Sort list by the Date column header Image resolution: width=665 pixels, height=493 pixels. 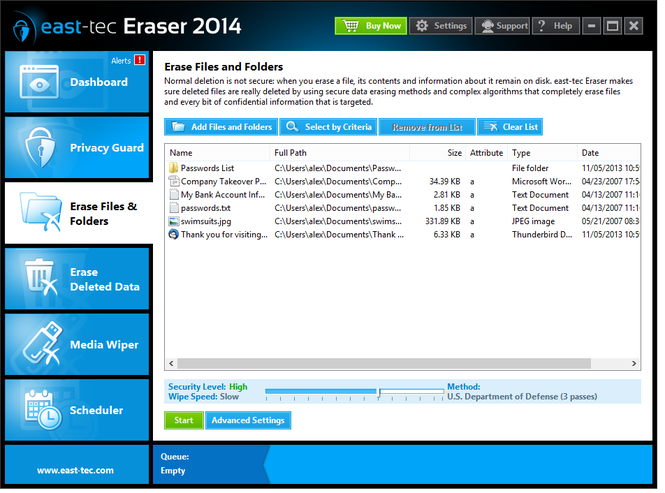pos(609,153)
